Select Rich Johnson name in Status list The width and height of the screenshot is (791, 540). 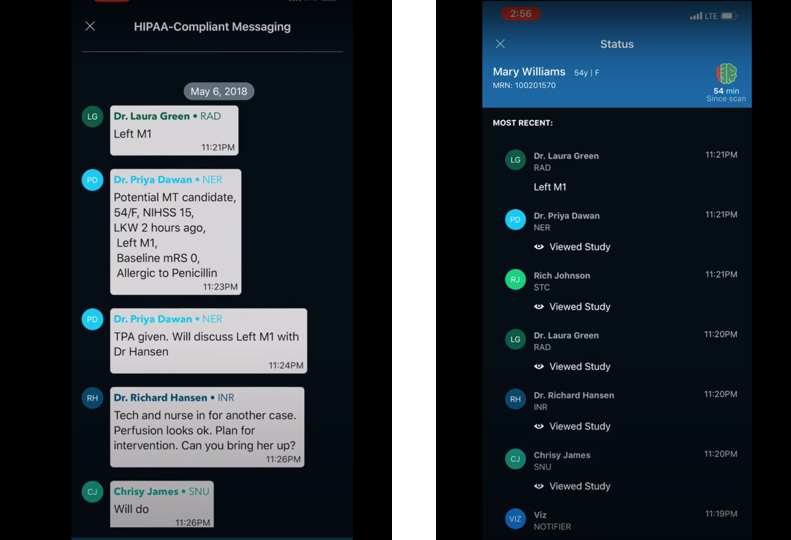(x=562, y=276)
